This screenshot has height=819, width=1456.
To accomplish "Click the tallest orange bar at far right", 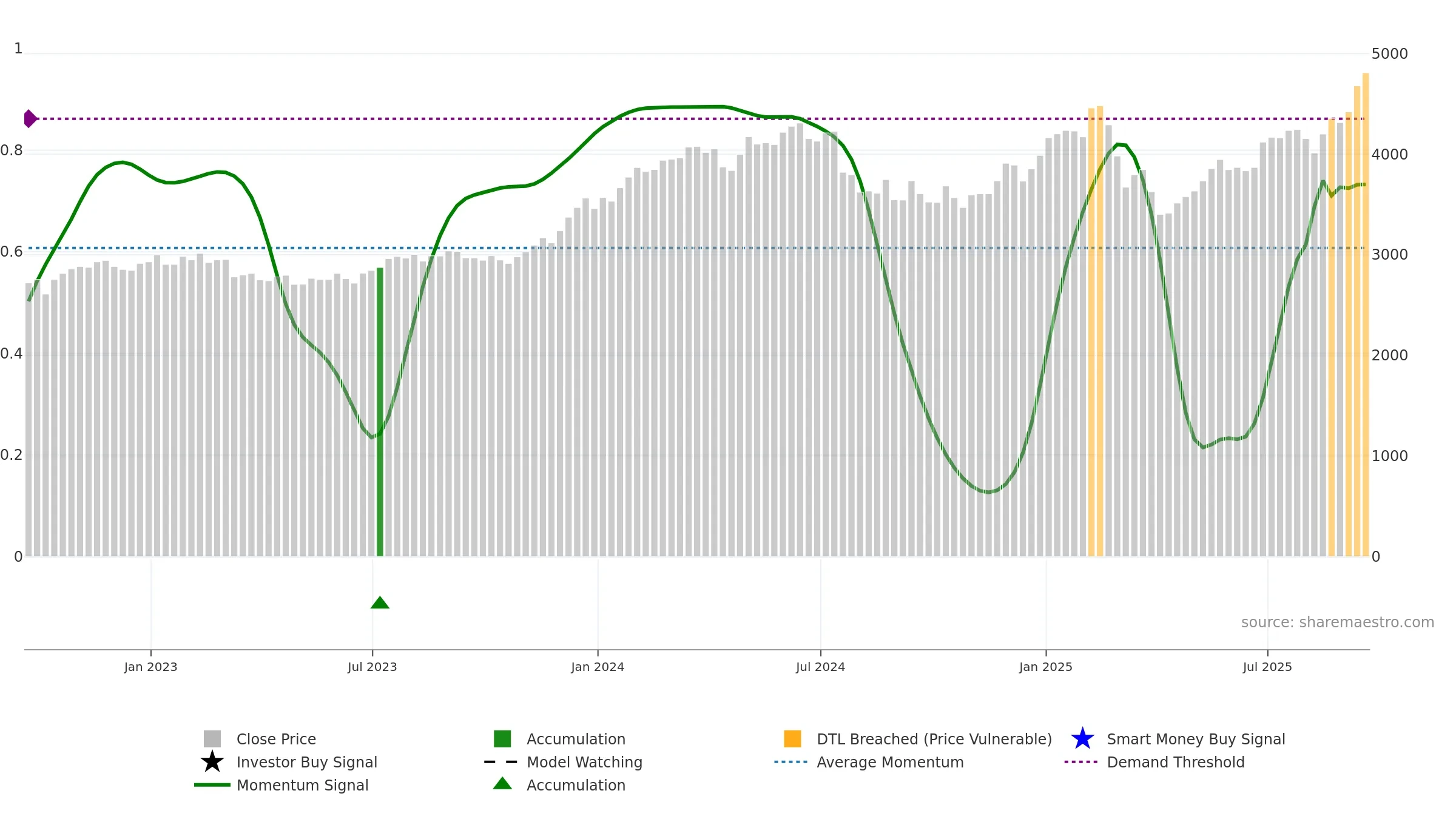I will 1366,315.
